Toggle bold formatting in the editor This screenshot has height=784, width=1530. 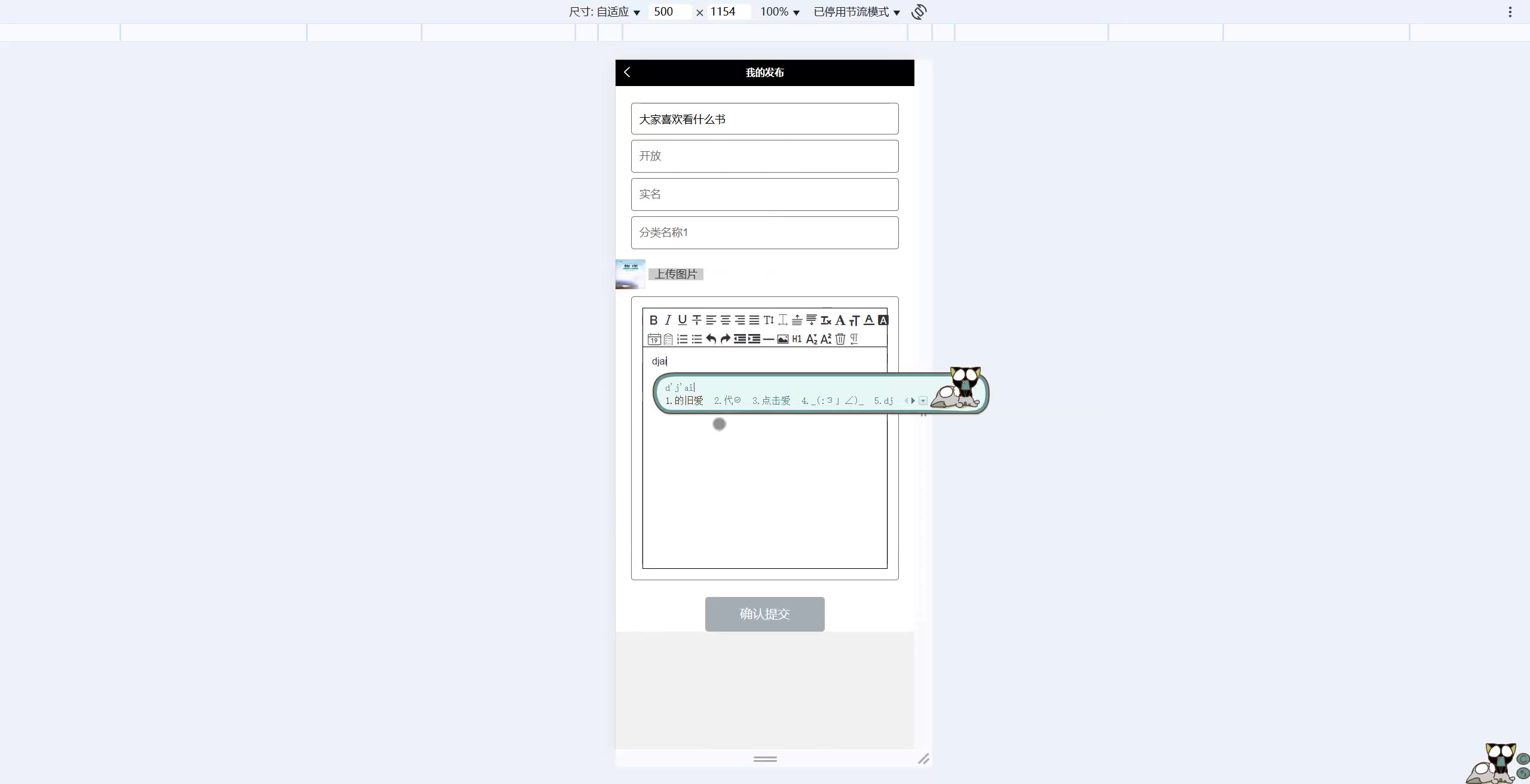pyautogui.click(x=653, y=320)
